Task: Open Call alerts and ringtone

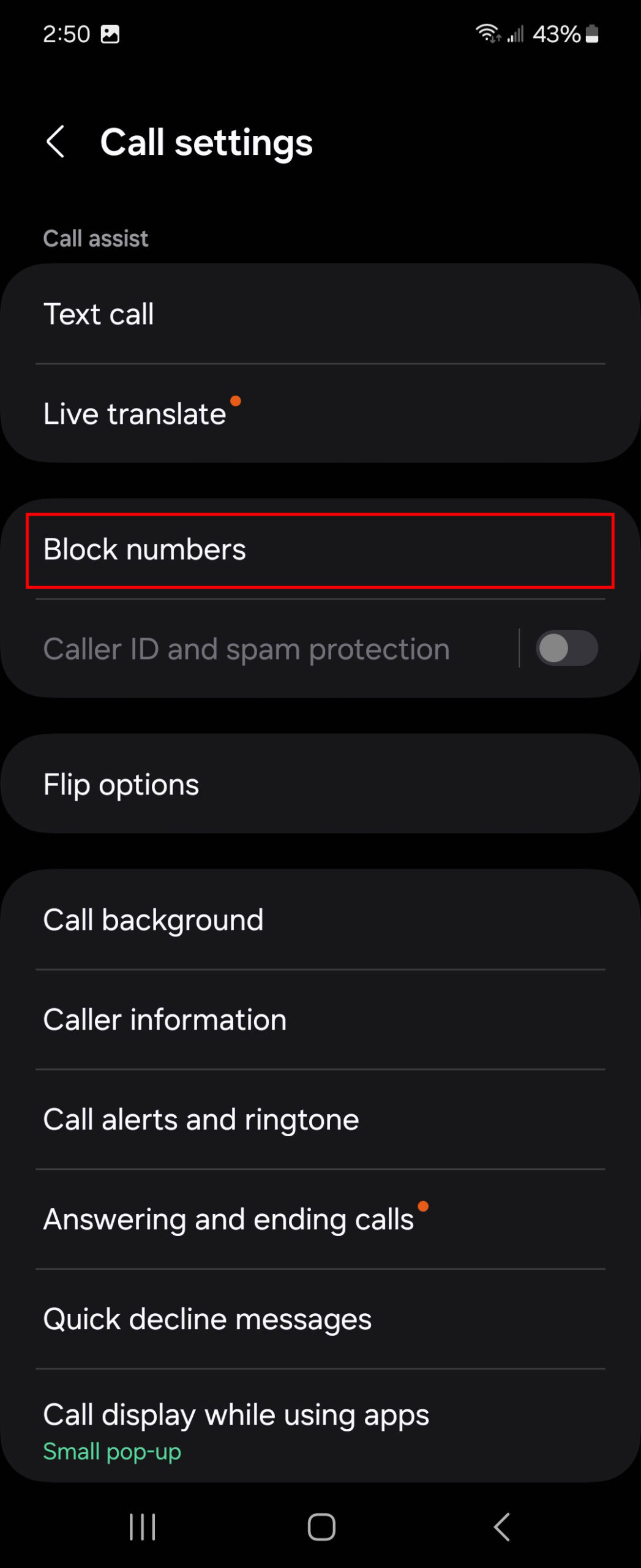Action: click(x=320, y=1120)
